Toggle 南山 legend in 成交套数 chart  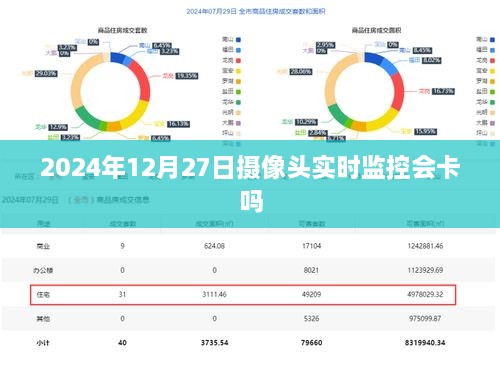pos(232,40)
